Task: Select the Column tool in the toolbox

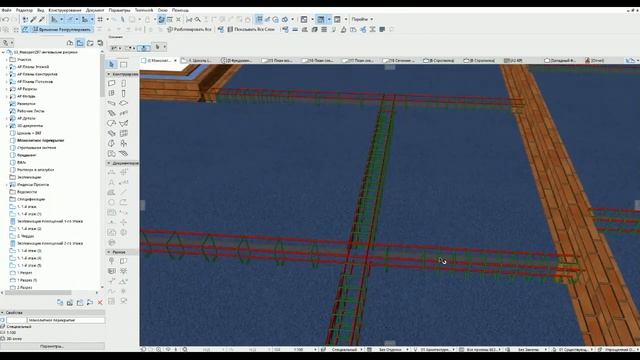Action: 124,93
